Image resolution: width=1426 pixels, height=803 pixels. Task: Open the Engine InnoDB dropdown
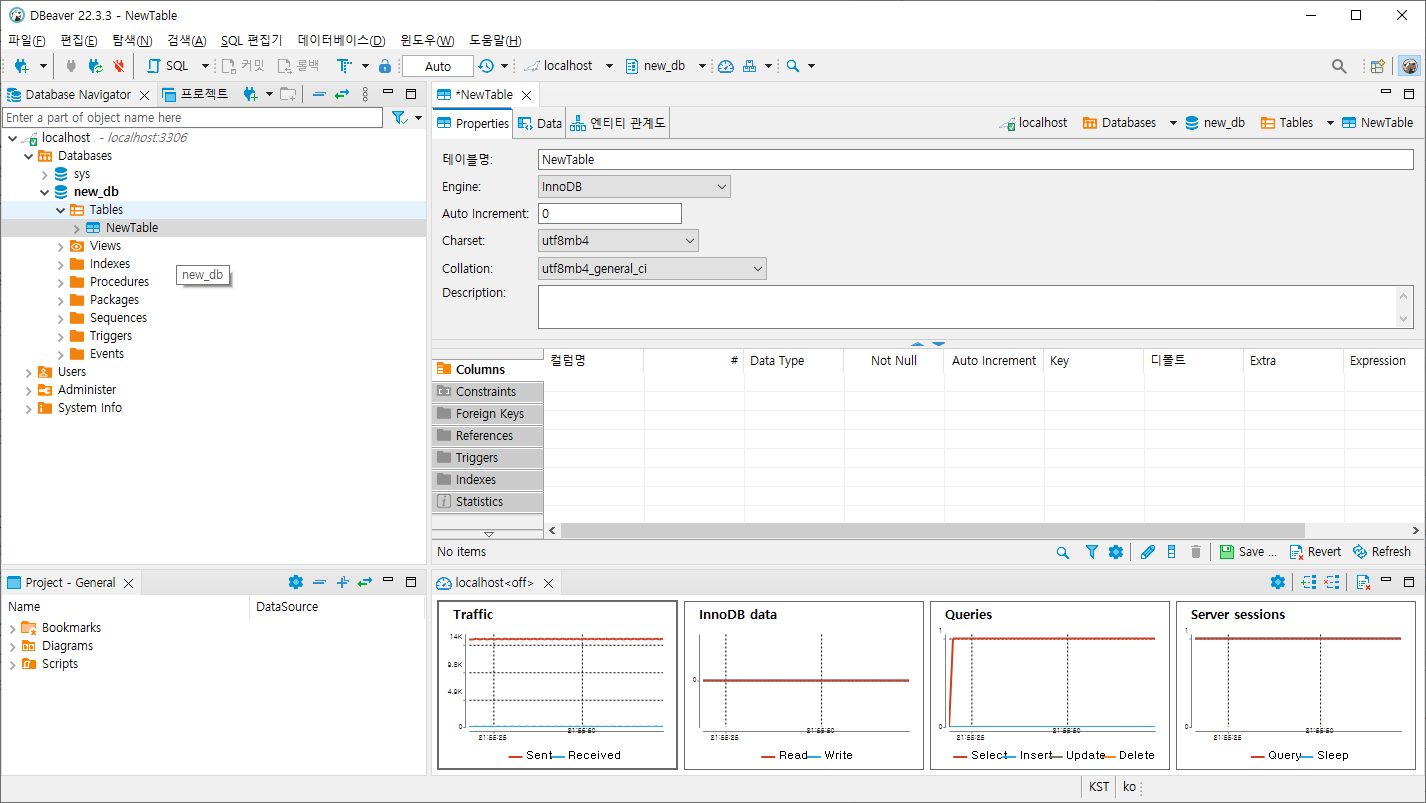click(x=634, y=187)
